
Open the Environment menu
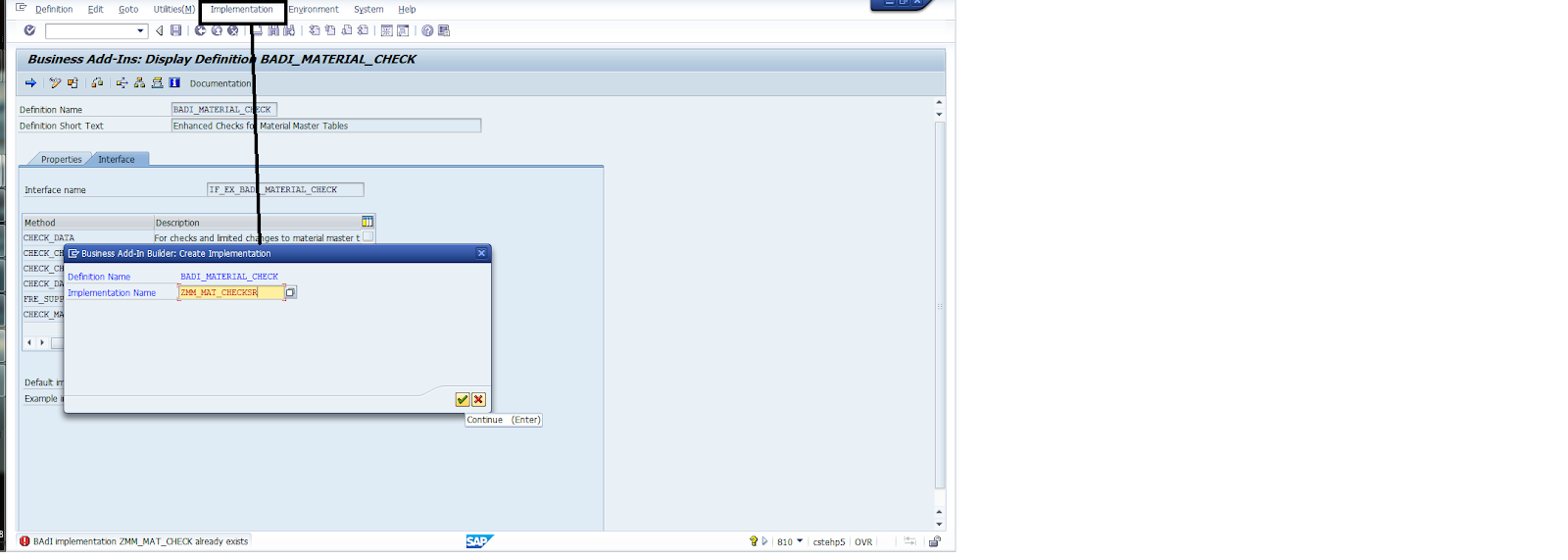coord(313,9)
